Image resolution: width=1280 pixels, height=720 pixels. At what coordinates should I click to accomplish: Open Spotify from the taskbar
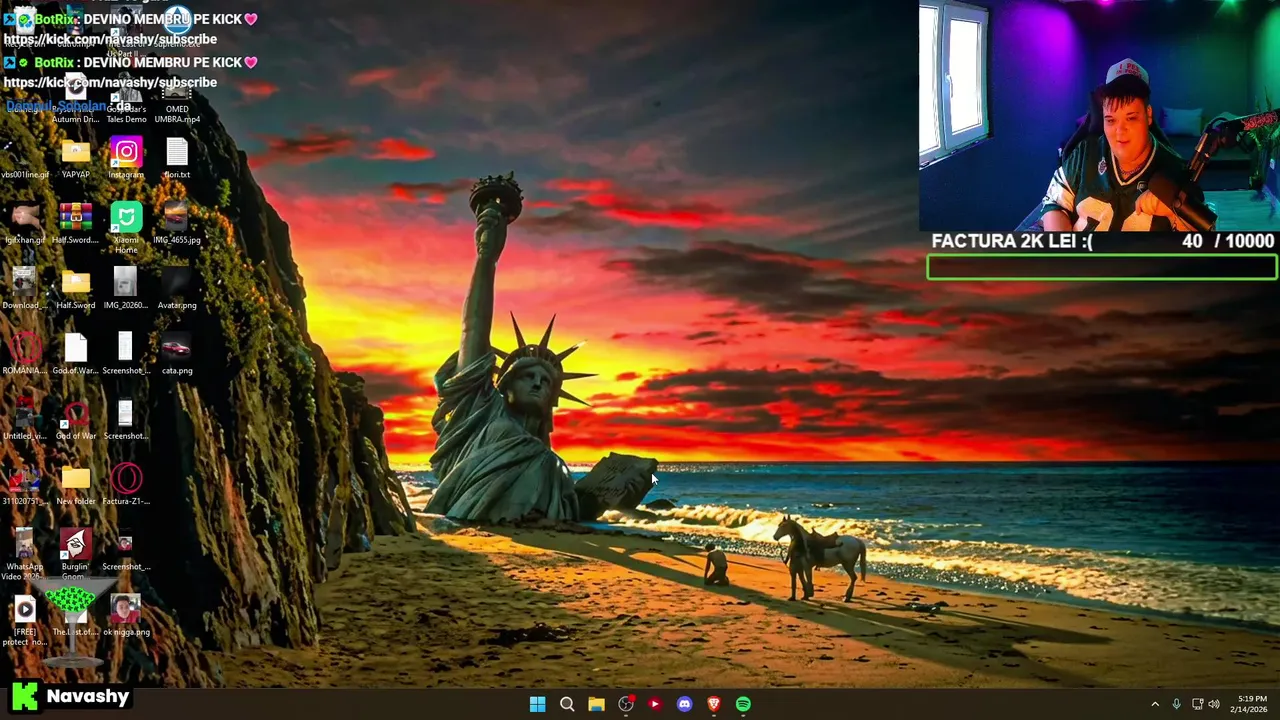click(743, 704)
